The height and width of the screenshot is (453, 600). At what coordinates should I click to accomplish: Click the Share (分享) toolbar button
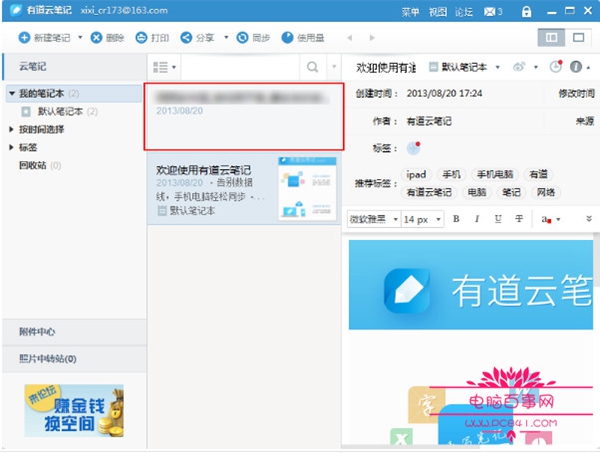click(197, 37)
